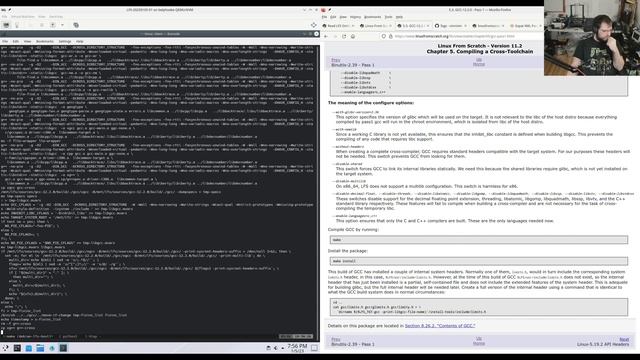Open Konsole's Bookmarks menu
The height and width of the screenshot is (360, 640).
pyautogui.click(x=45, y=41)
